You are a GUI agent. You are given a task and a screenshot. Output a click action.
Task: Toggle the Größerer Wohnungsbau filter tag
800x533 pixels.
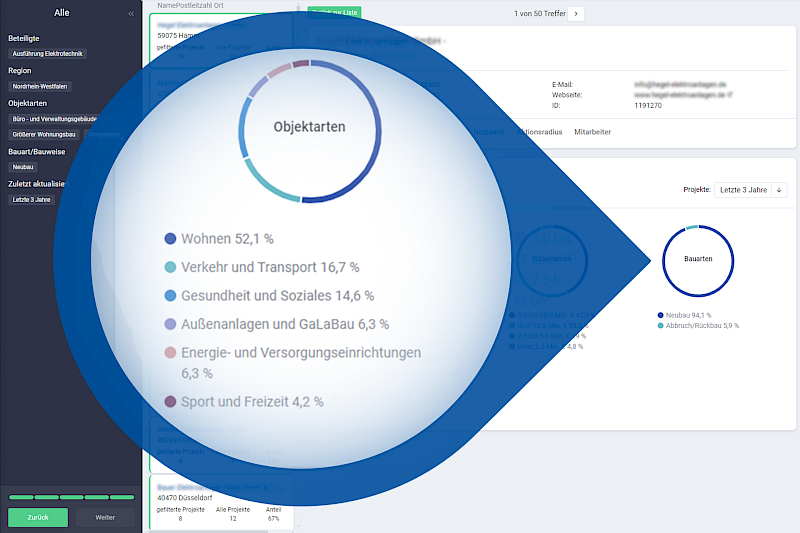pos(45,134)
